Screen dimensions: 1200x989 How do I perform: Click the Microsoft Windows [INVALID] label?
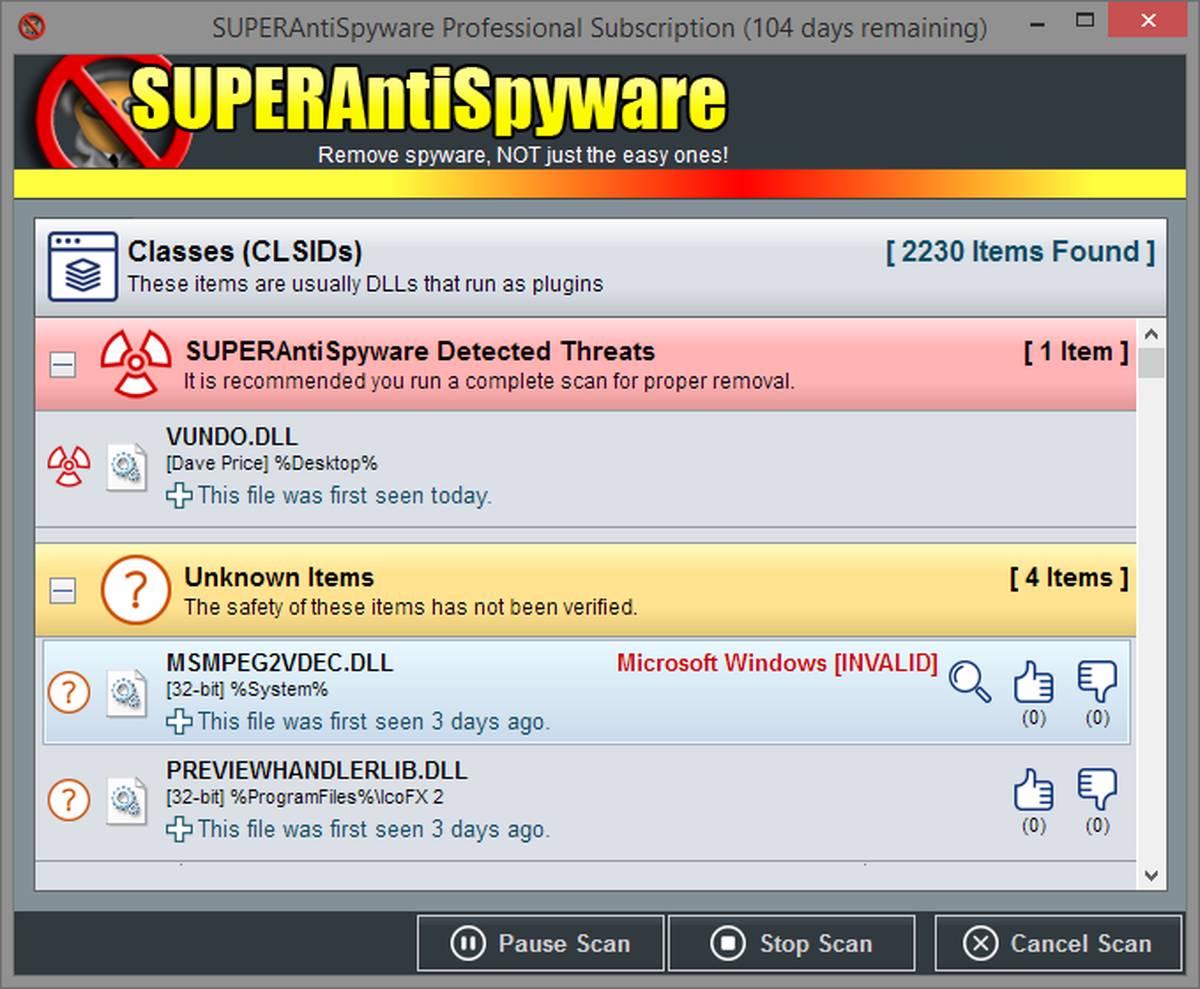[777, 663]
